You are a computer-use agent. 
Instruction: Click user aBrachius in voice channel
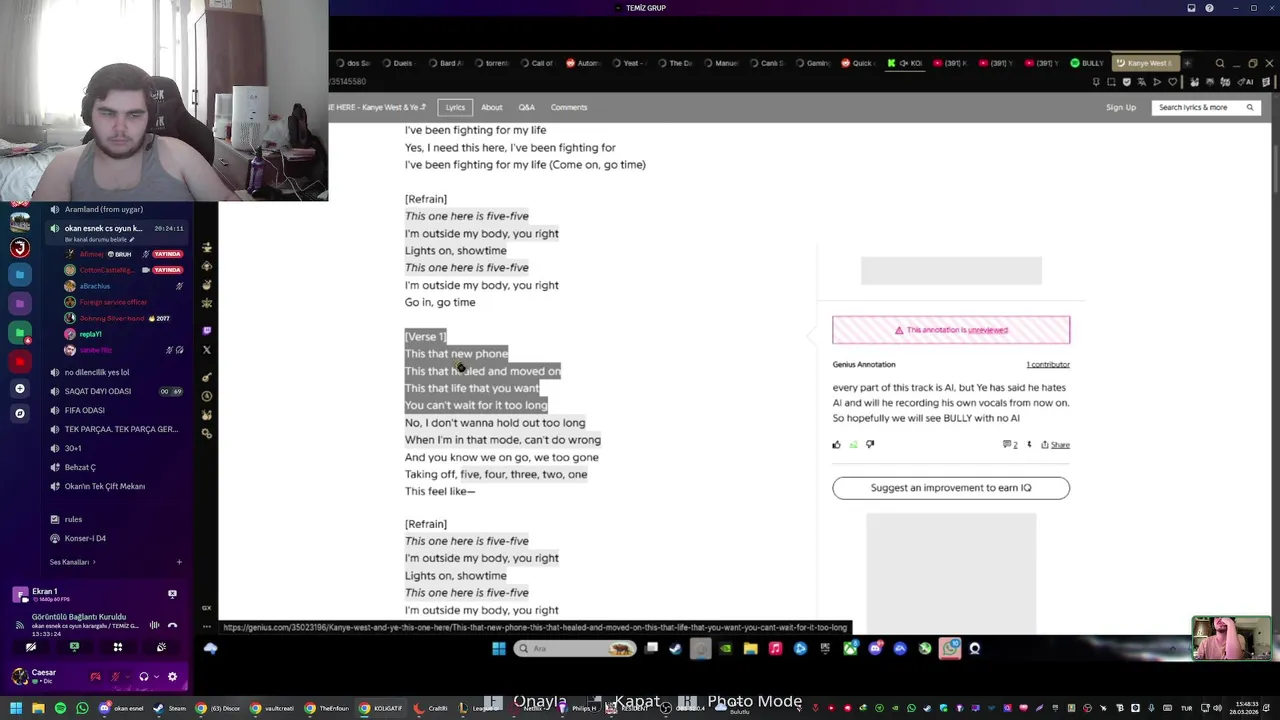[95, 286]
